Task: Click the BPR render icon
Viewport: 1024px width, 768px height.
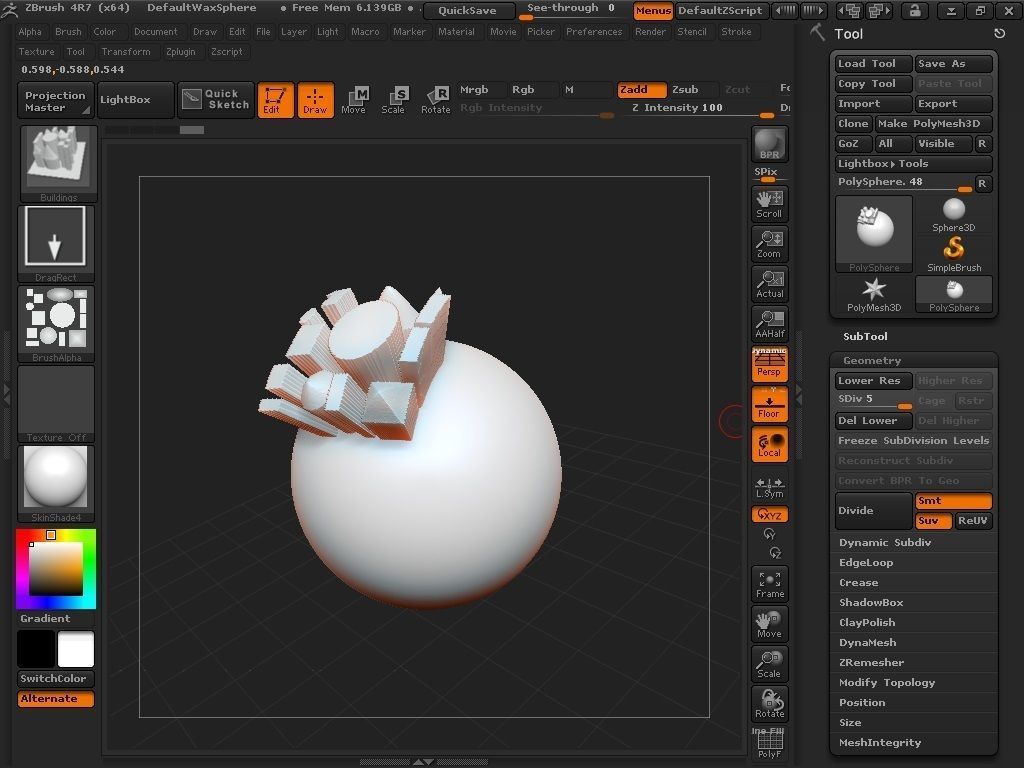Action: pyautogui.click(x=769, y=144)
